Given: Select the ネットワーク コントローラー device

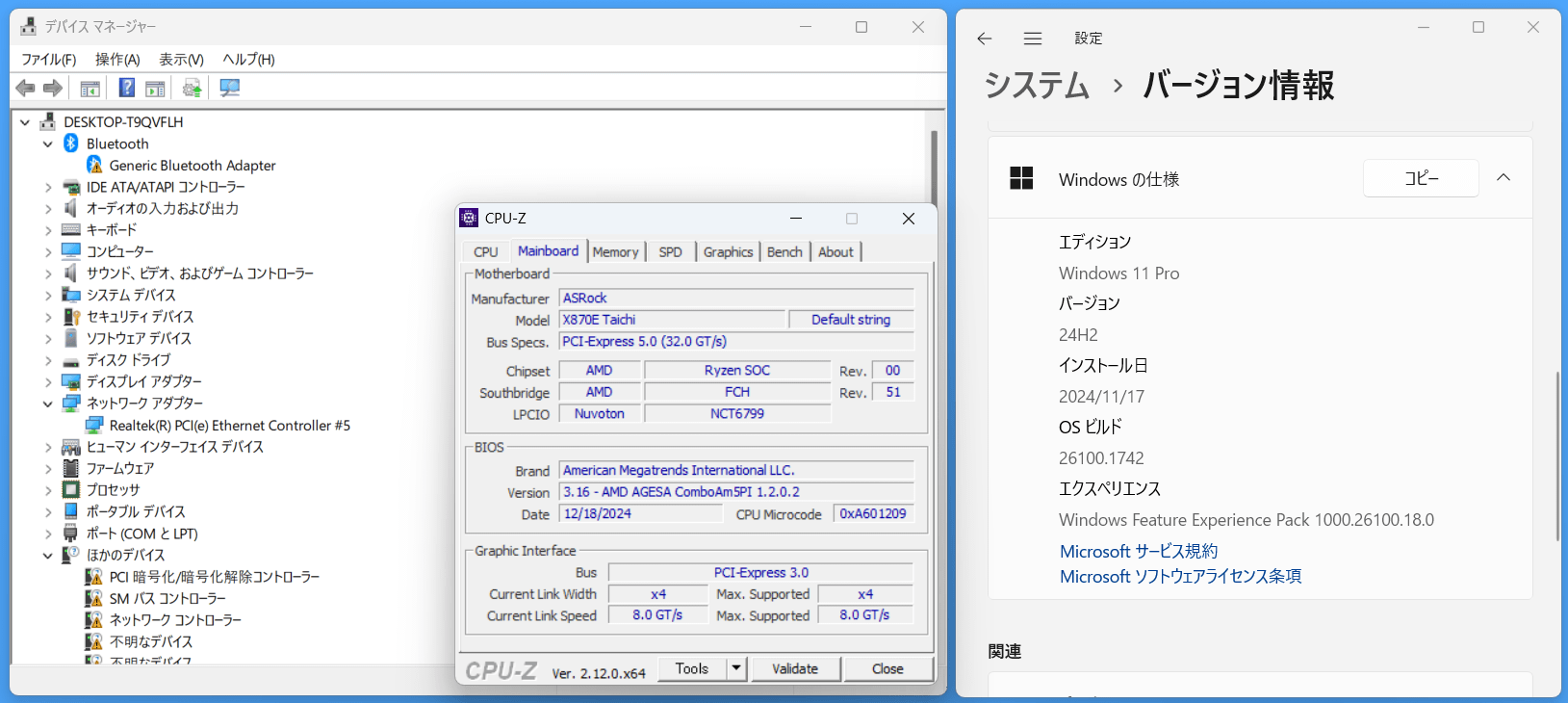Looking at the screenshot, I should [x=175, y=620].
